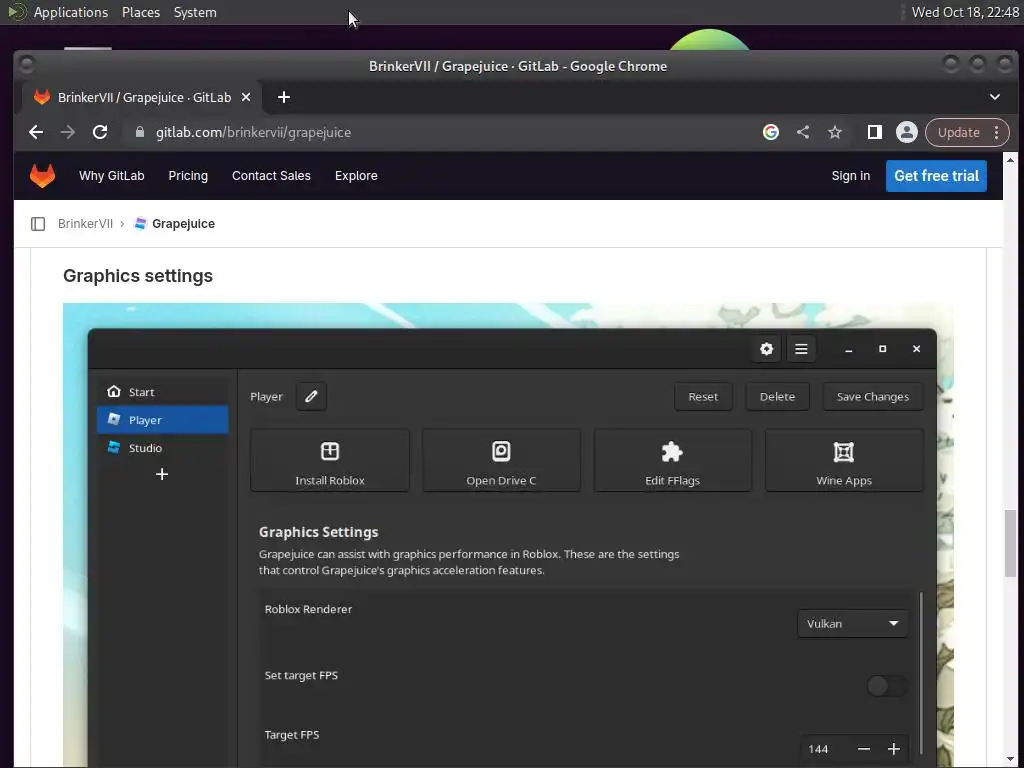Click the page vertical scrollbar thumb
The width and height of the screenshot is (1024, 768).
1010,543
